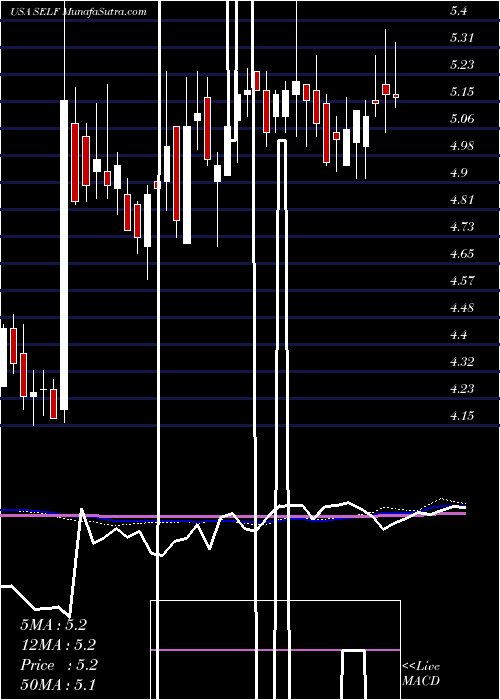Click the 5.31 price axis label
The height and width of the screenshot is (700, 500).
tap(462, 38)
